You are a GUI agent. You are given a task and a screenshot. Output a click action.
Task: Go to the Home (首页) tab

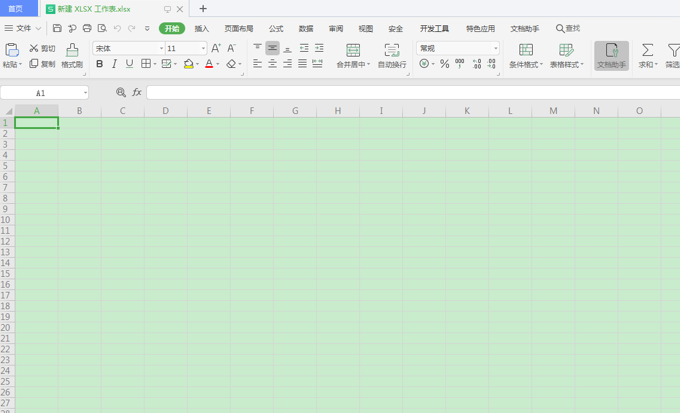tap(16, 9)
